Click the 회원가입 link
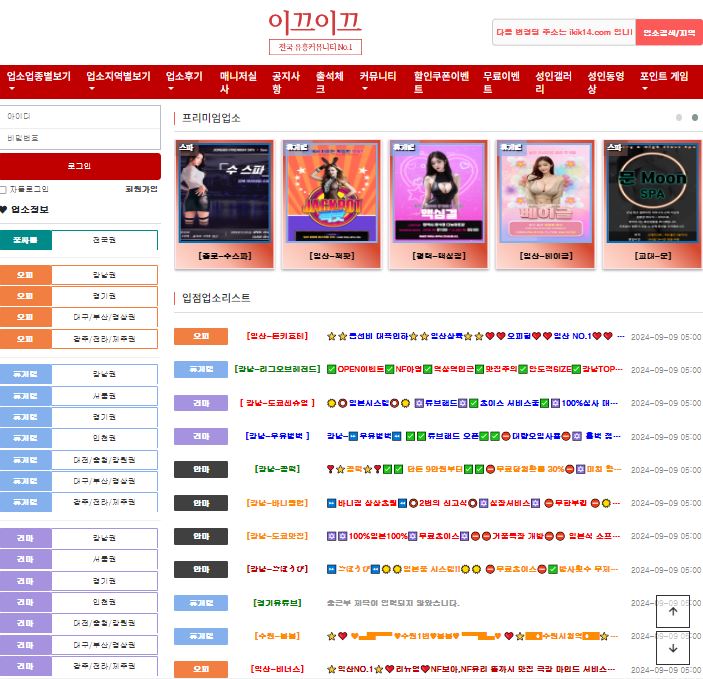703x679 pixels. [x=141, y=189]
